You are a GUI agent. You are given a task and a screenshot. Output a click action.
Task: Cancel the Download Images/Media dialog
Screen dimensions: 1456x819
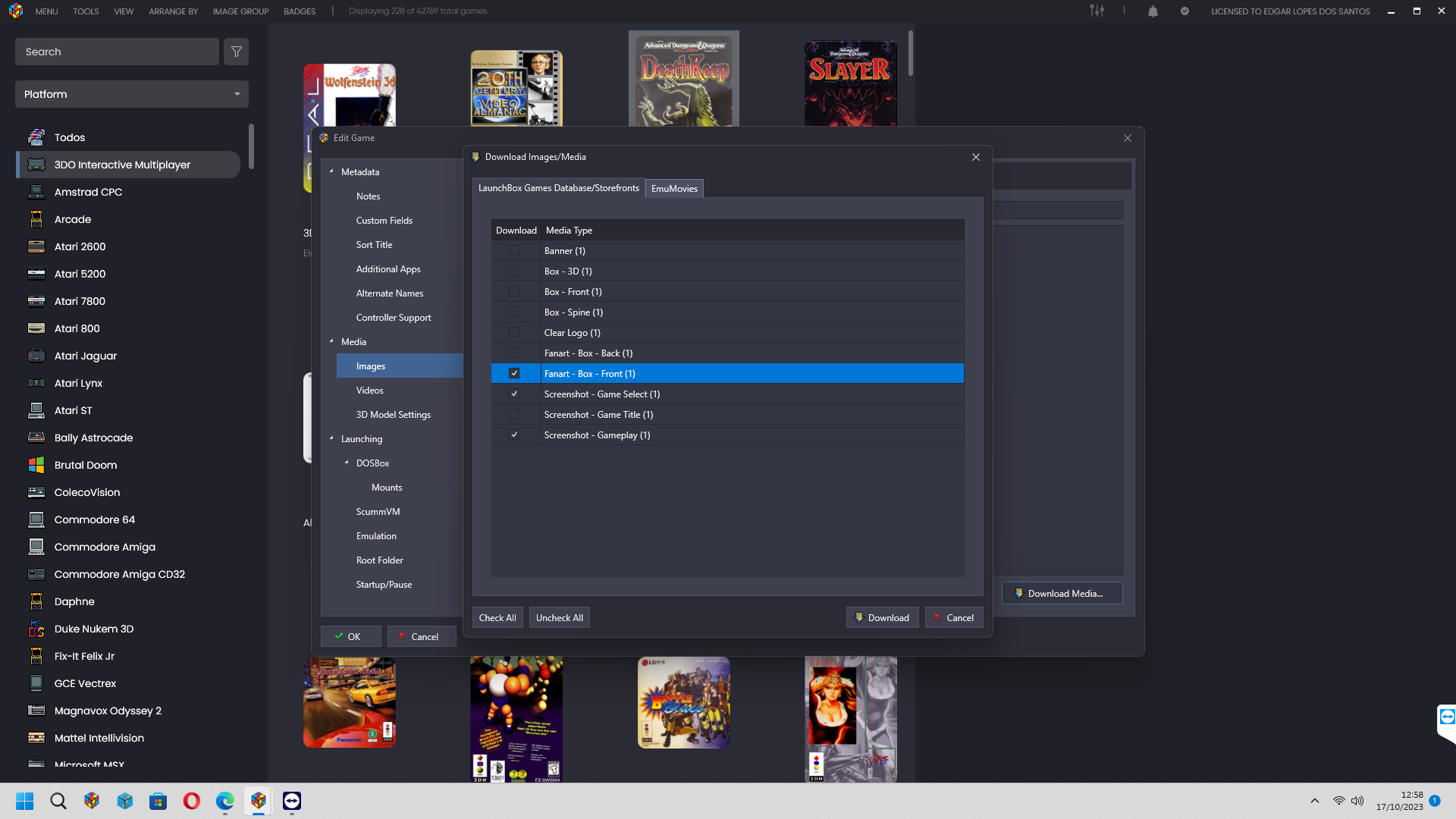954,617
